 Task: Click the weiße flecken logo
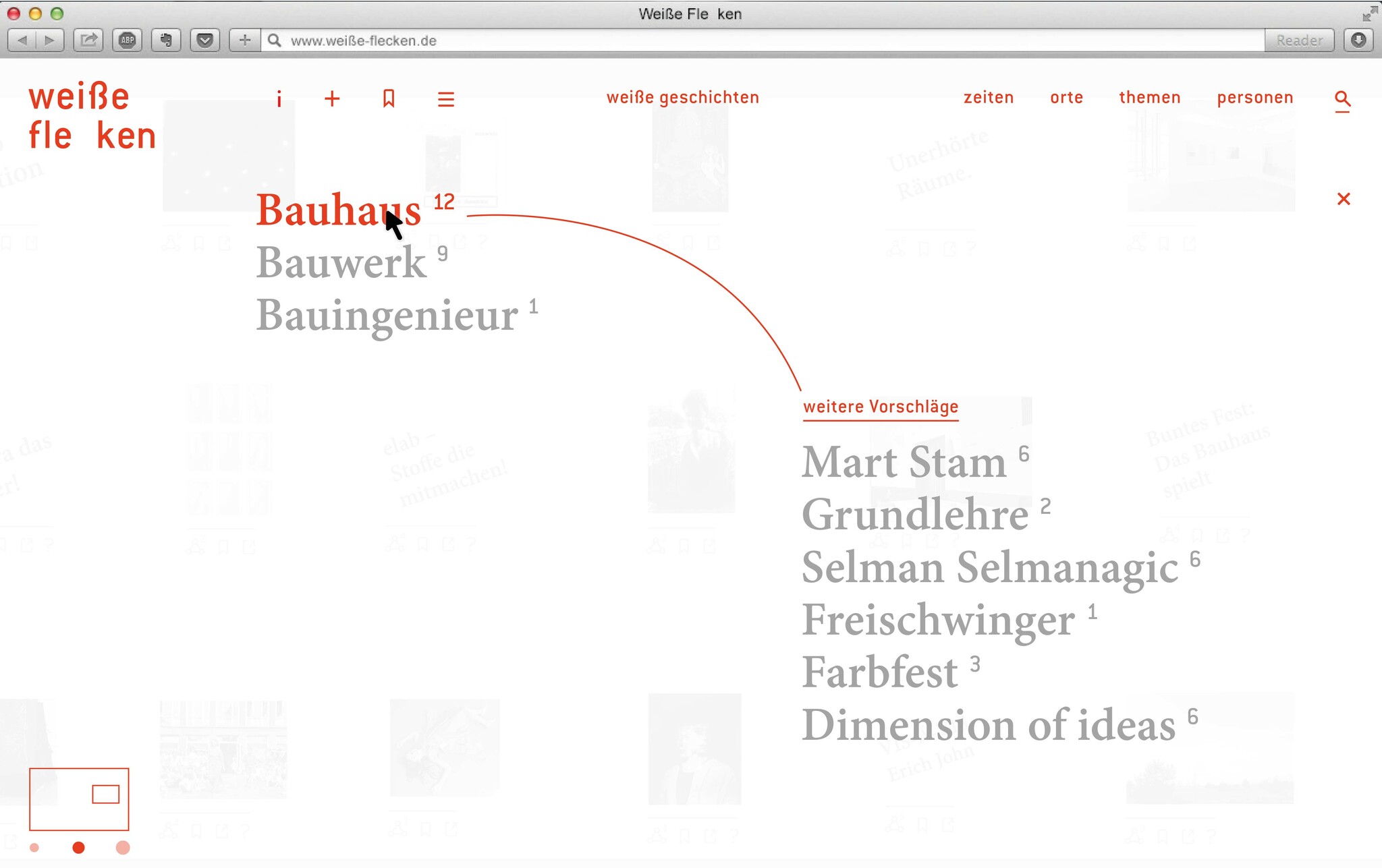coord(92,116)
